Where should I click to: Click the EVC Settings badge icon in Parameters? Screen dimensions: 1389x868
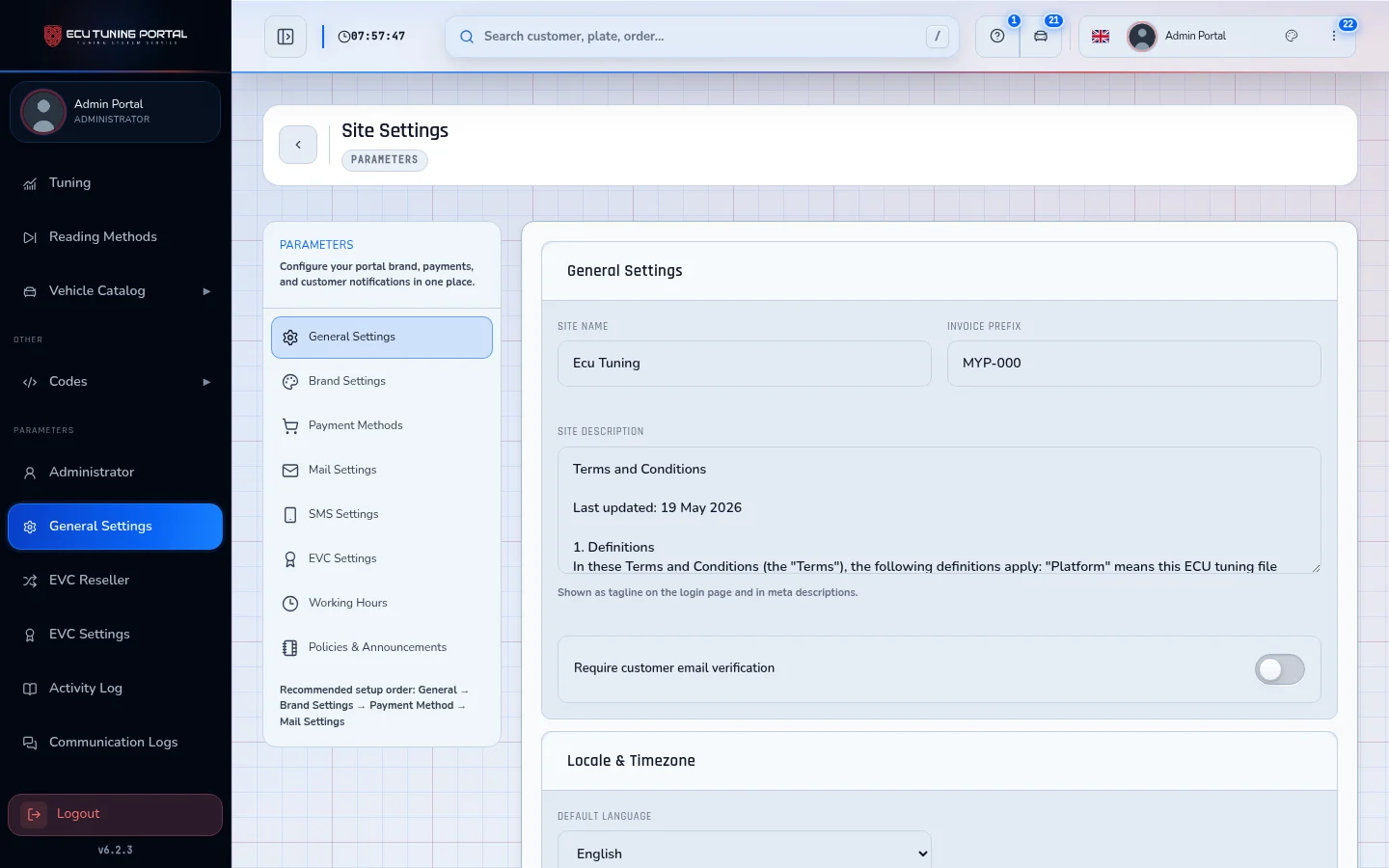[x=290, y=559]
